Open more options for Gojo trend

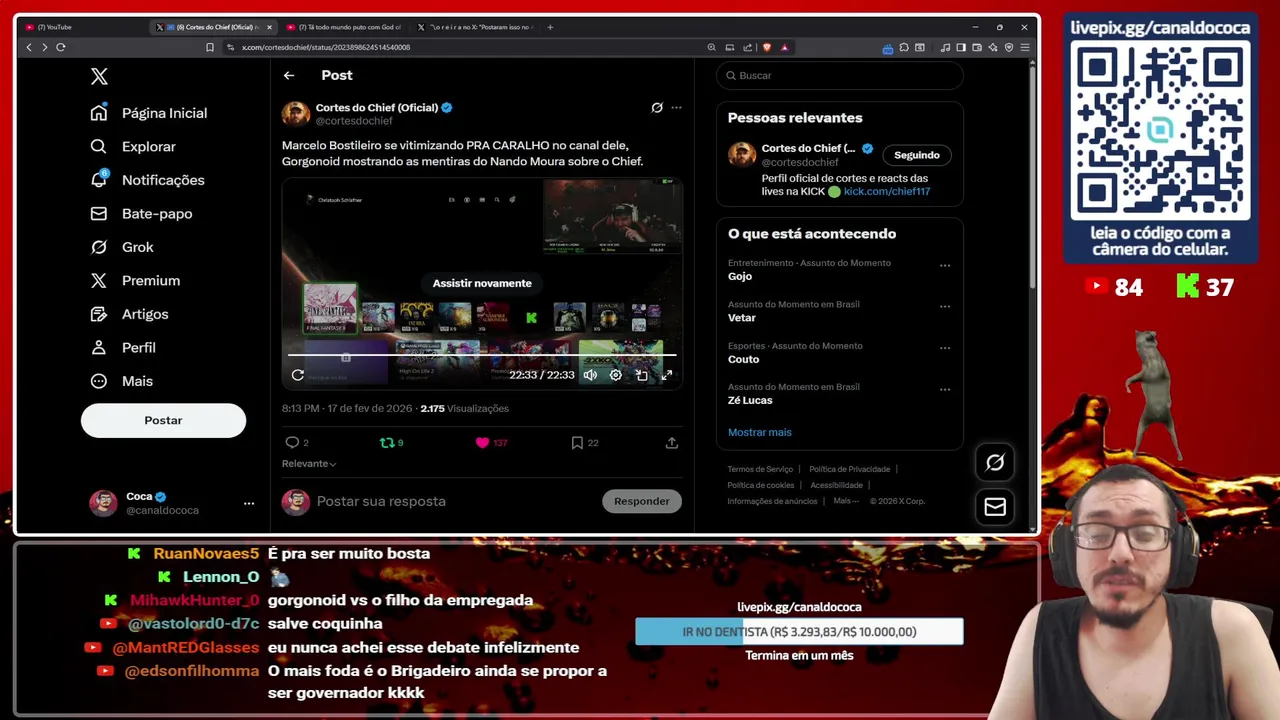(945, 266)
